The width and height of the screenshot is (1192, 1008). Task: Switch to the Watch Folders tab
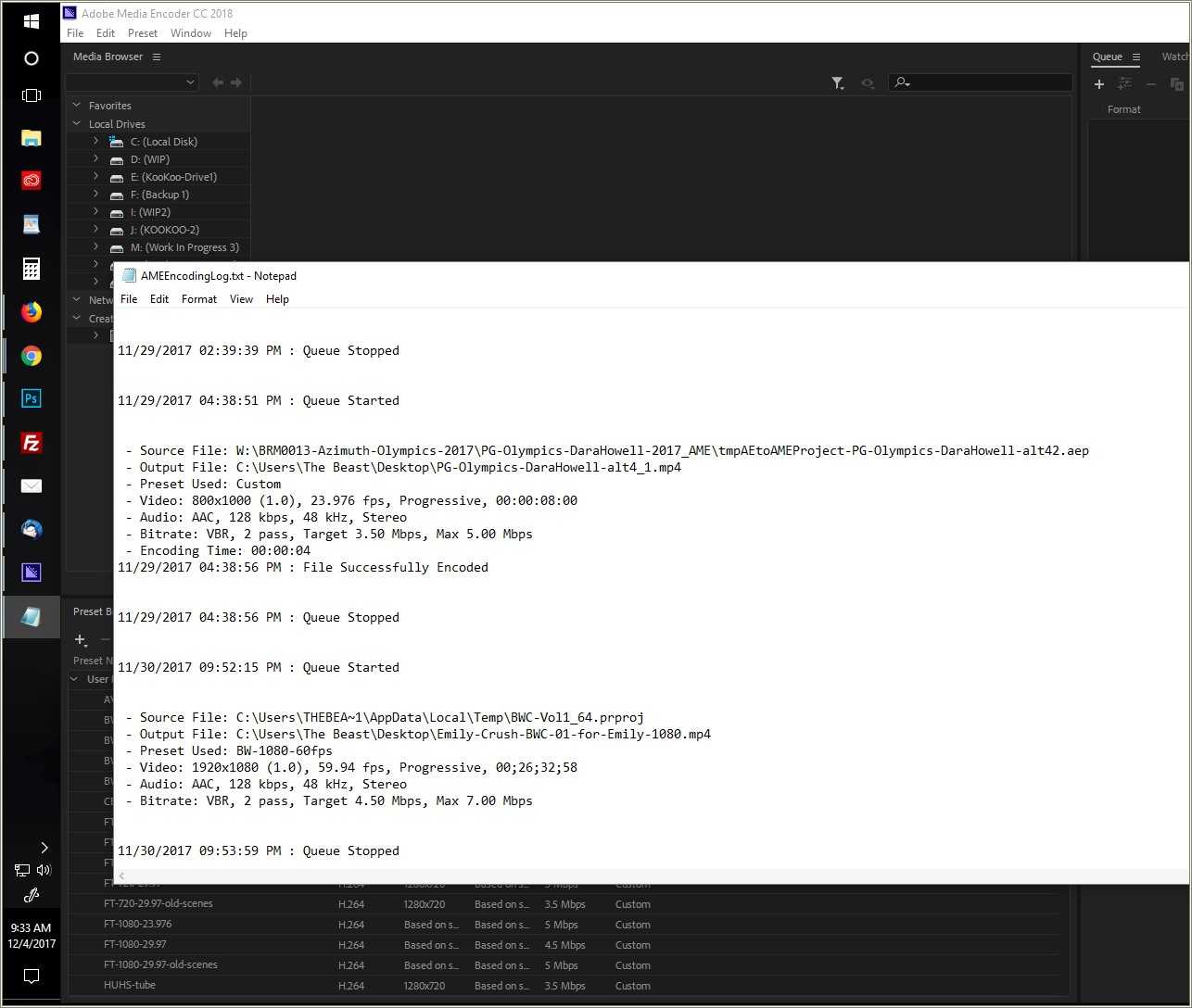point(1174,57)
